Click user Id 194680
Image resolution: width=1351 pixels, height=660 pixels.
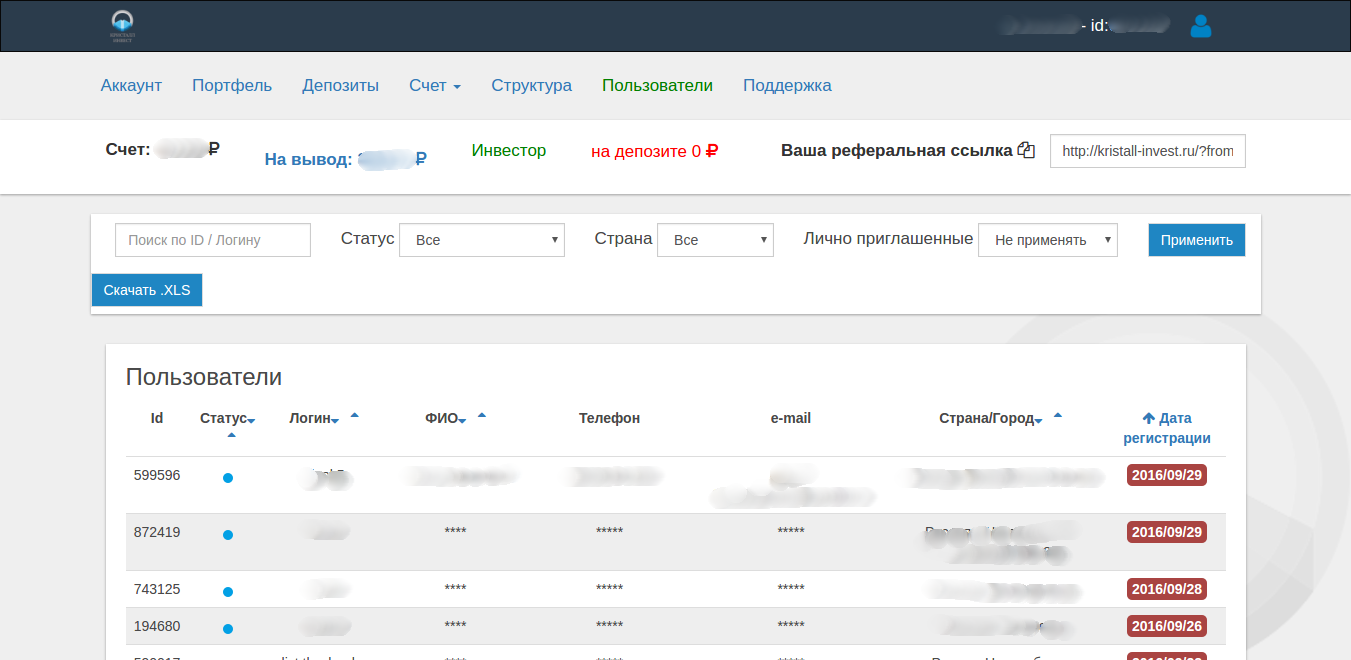tap(157, 626)
